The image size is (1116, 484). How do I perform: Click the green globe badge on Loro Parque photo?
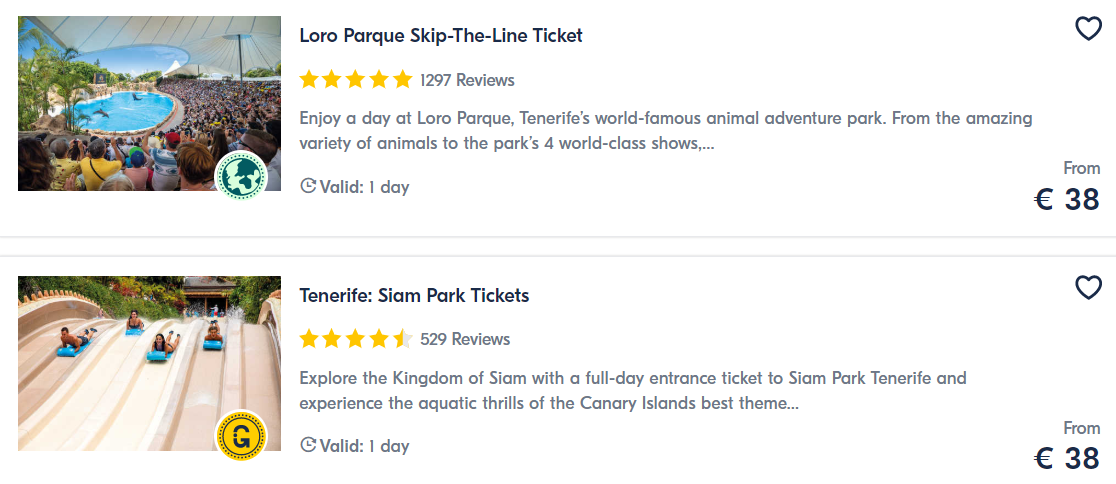tap(241, 176)
